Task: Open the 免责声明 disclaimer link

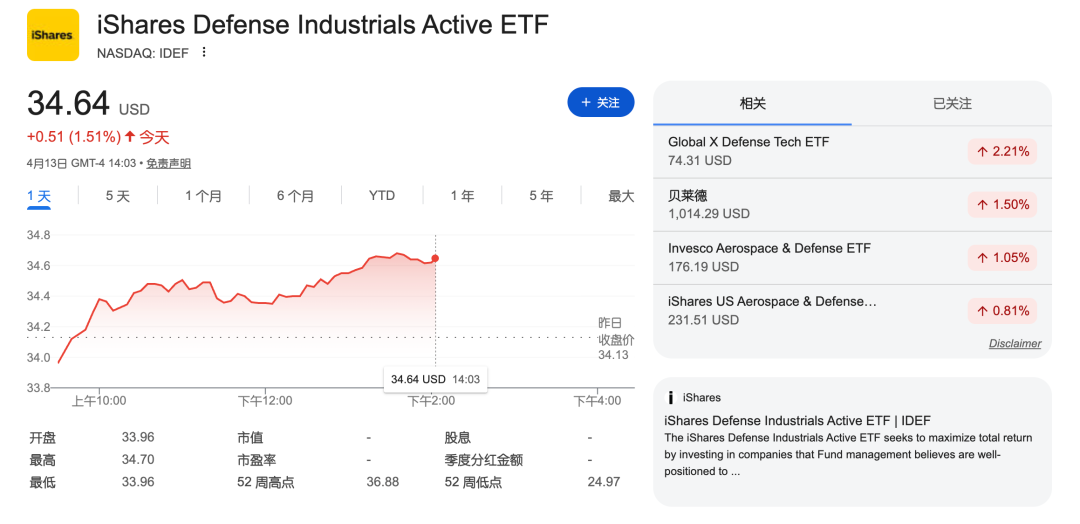Action: pyautogui.click(x=169, y=164)
